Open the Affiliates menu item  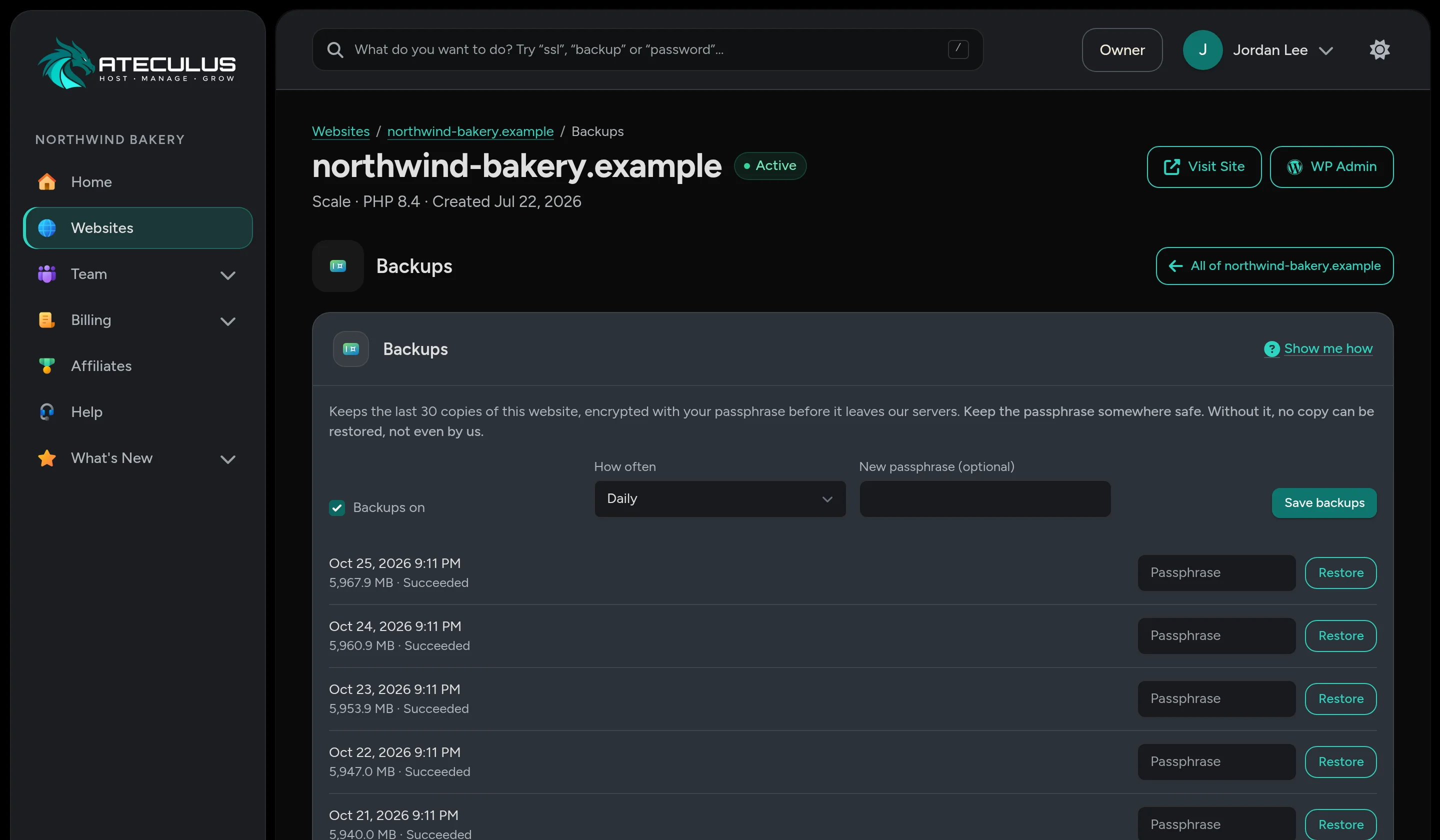tap(137, 365)
